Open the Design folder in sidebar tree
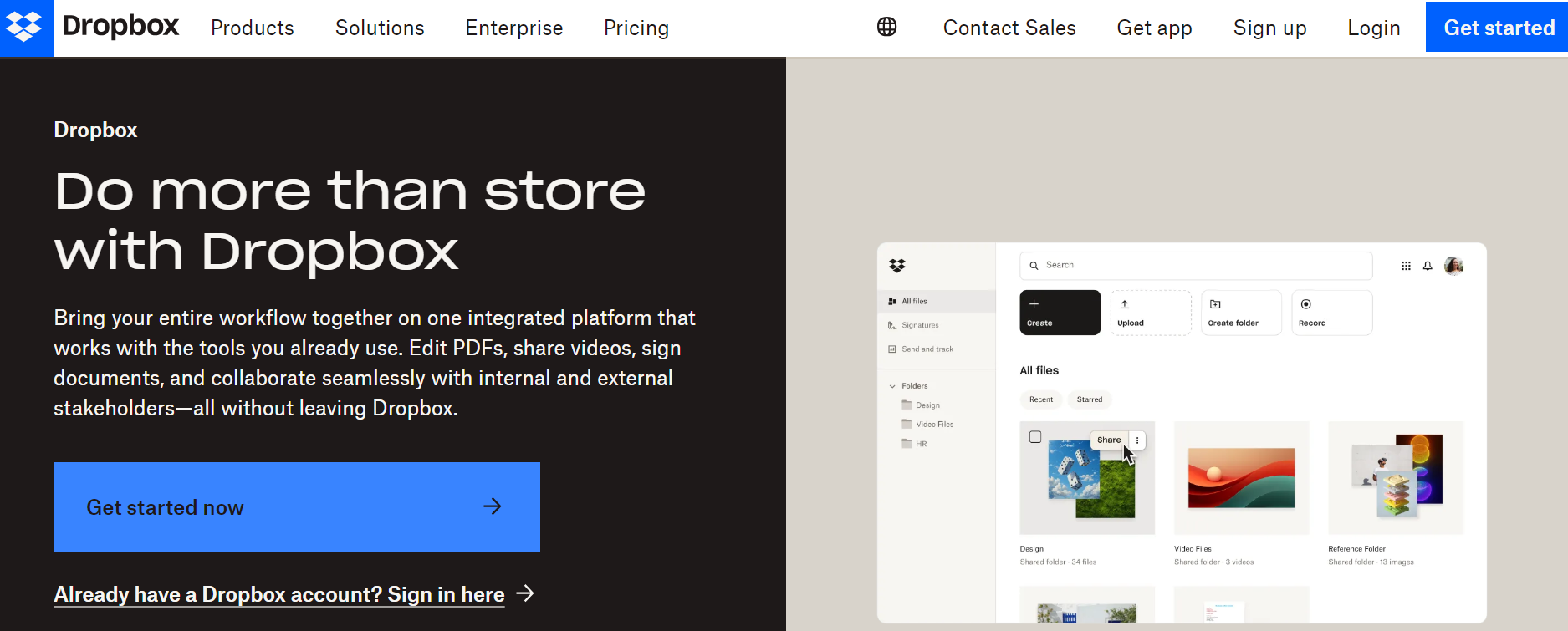Image resolution: width=1568 pixels, height=631 pixels. [921, 405]
